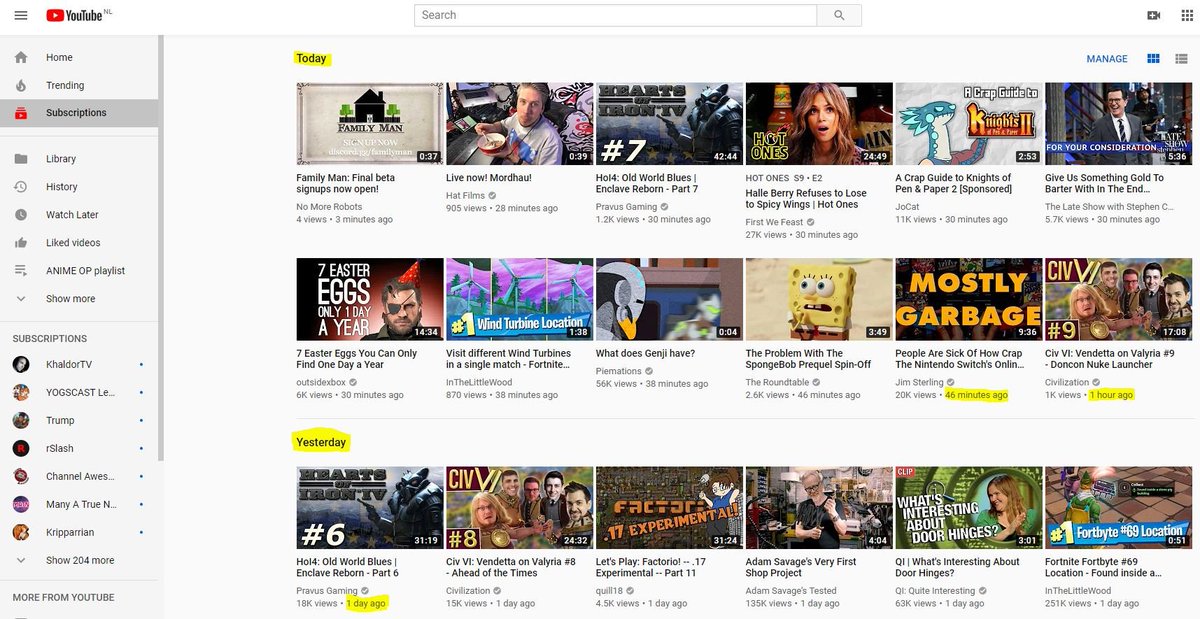Open Factorio .17 Experimental thumbnail
Image resolution: width=1200 pixels, height=619 pixels.
[669, 508]
